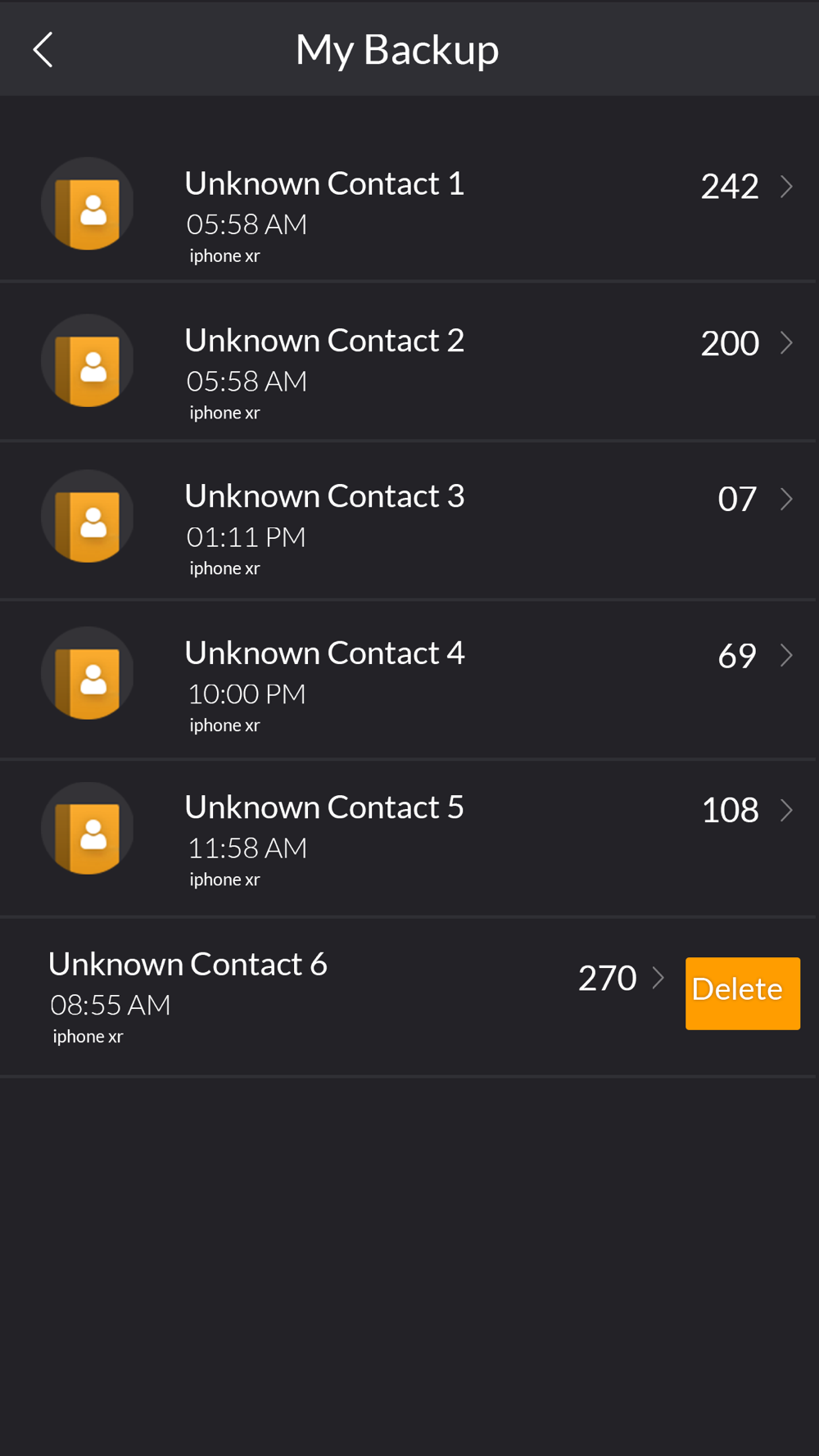The width and height of the screenshot is (819, 1456).
Task: Open the chevron next to count 270
Action: pyautogui.click(x=658, y=978)
